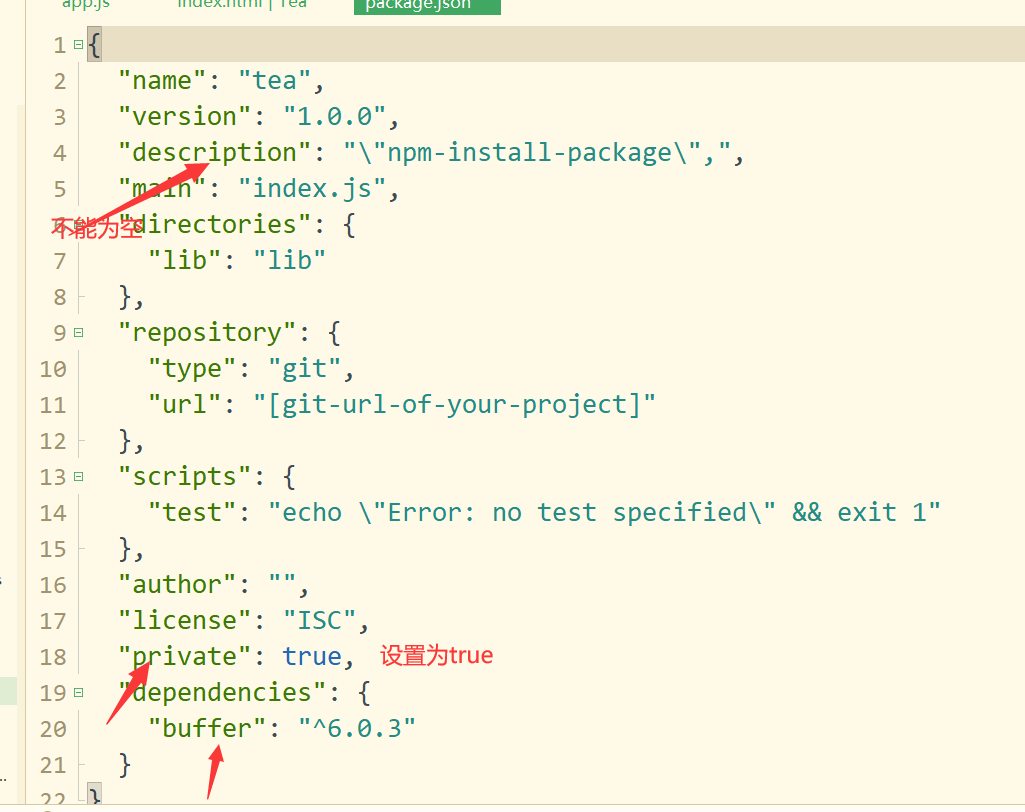
Task: Click the opening brace on line 1
Action: 94,45
